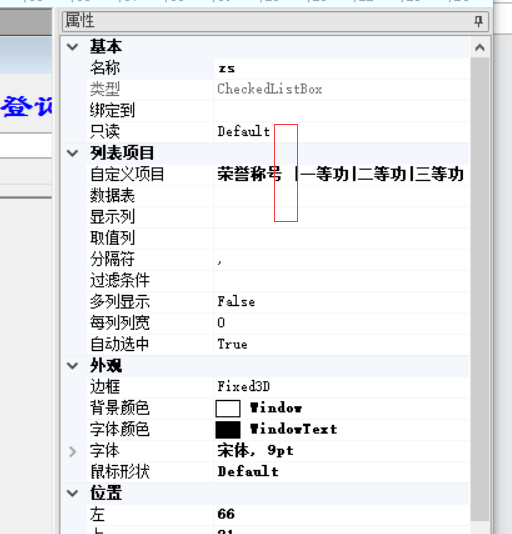Select the black 字体颜色 swatch

tap(228, 430)
